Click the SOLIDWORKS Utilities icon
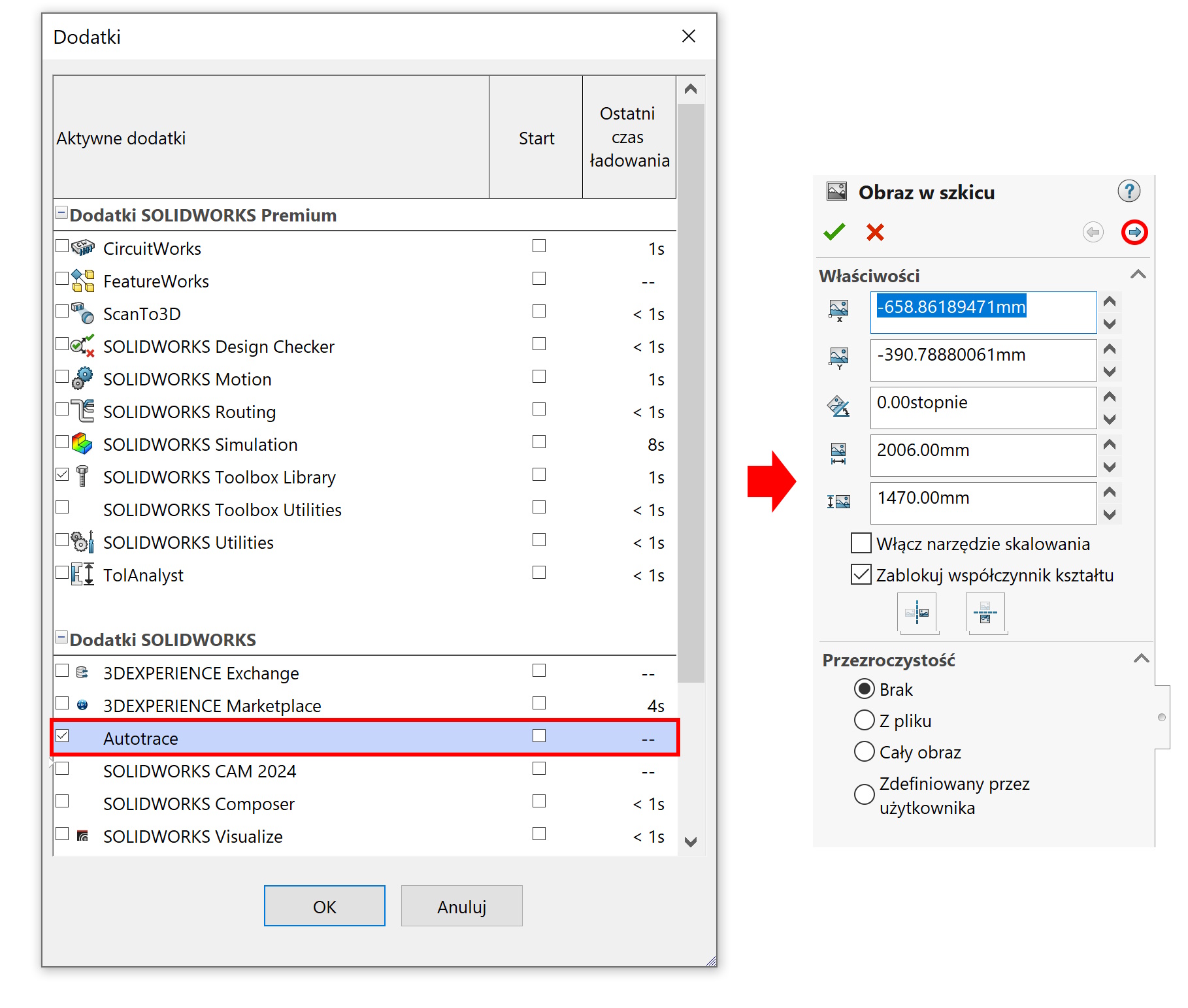Image resolution: width=1188 pixels, height=1008 pixels. 83,542
